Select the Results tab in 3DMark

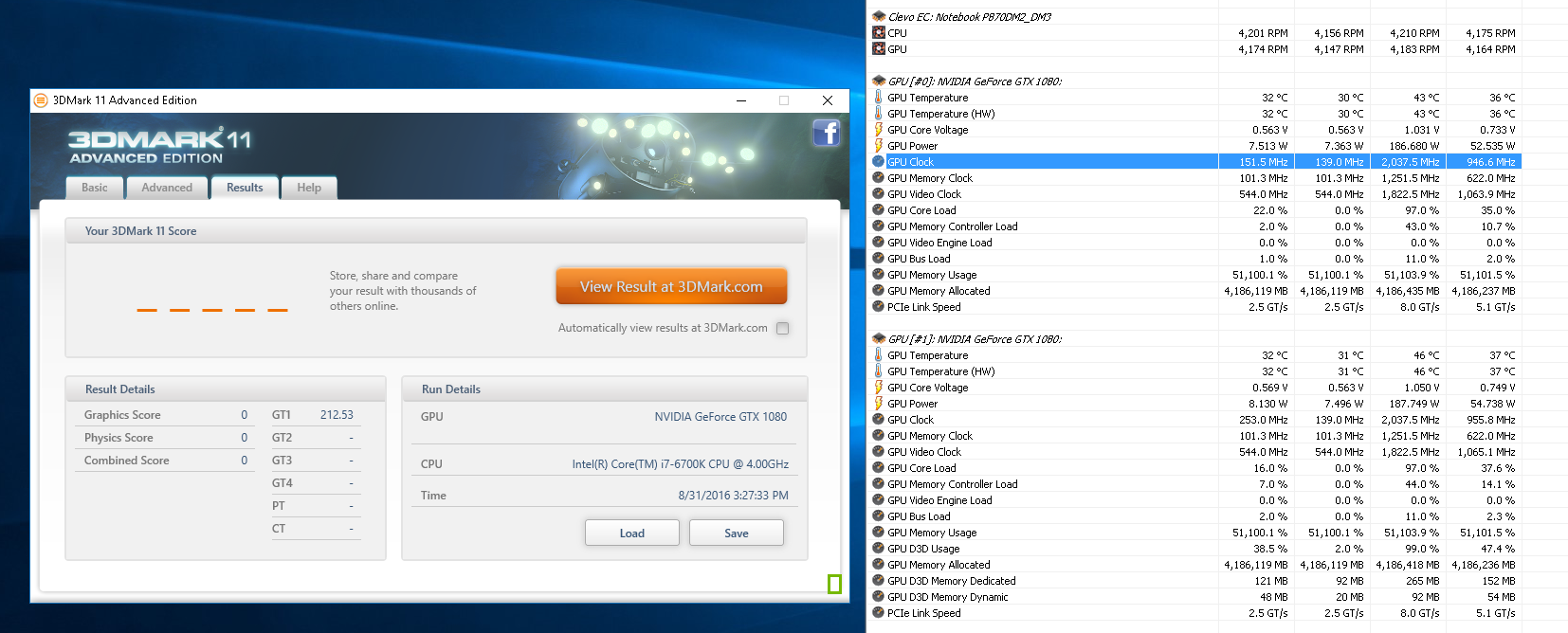point(245,188)
